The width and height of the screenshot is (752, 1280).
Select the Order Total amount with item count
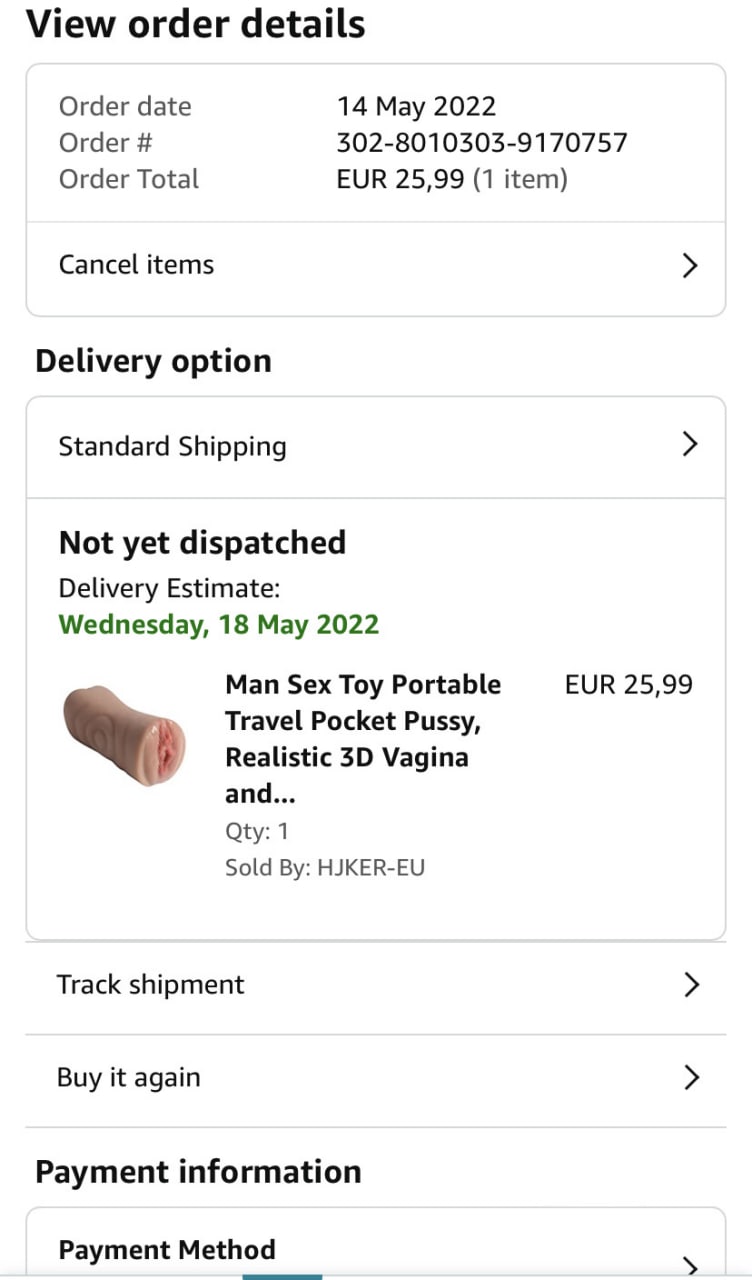[452, 180]
